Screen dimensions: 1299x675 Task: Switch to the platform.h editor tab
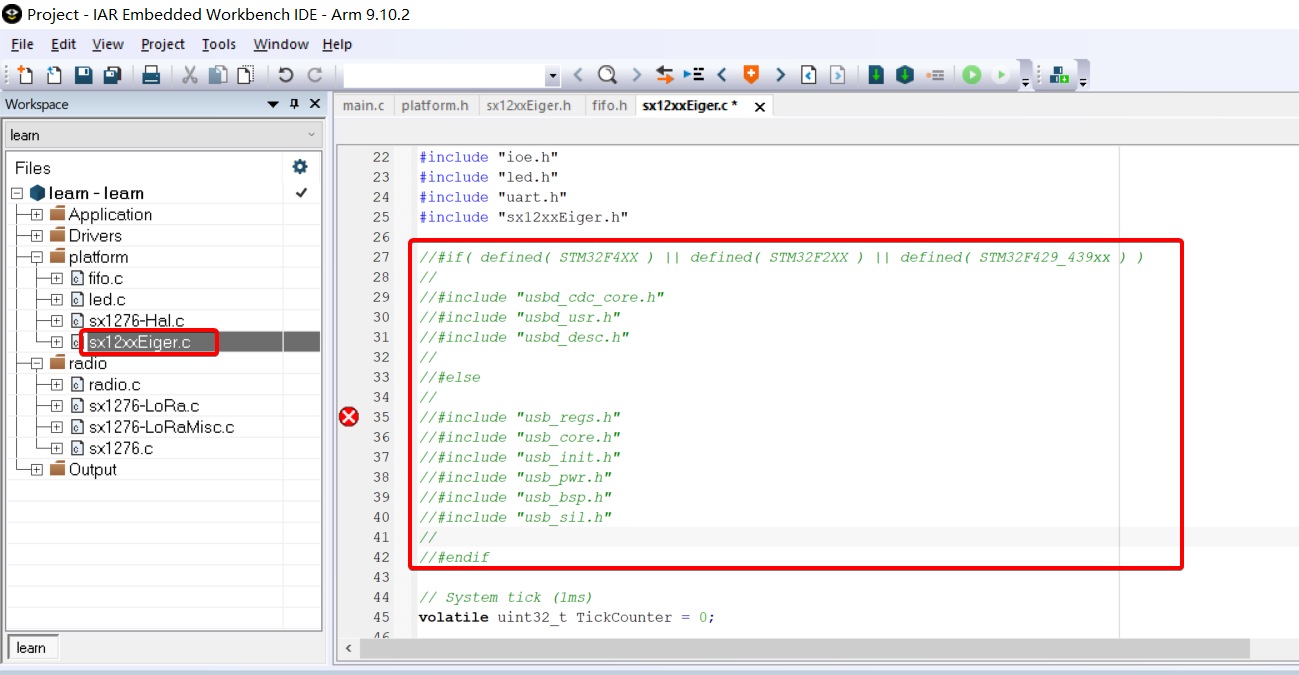[434, 105]
